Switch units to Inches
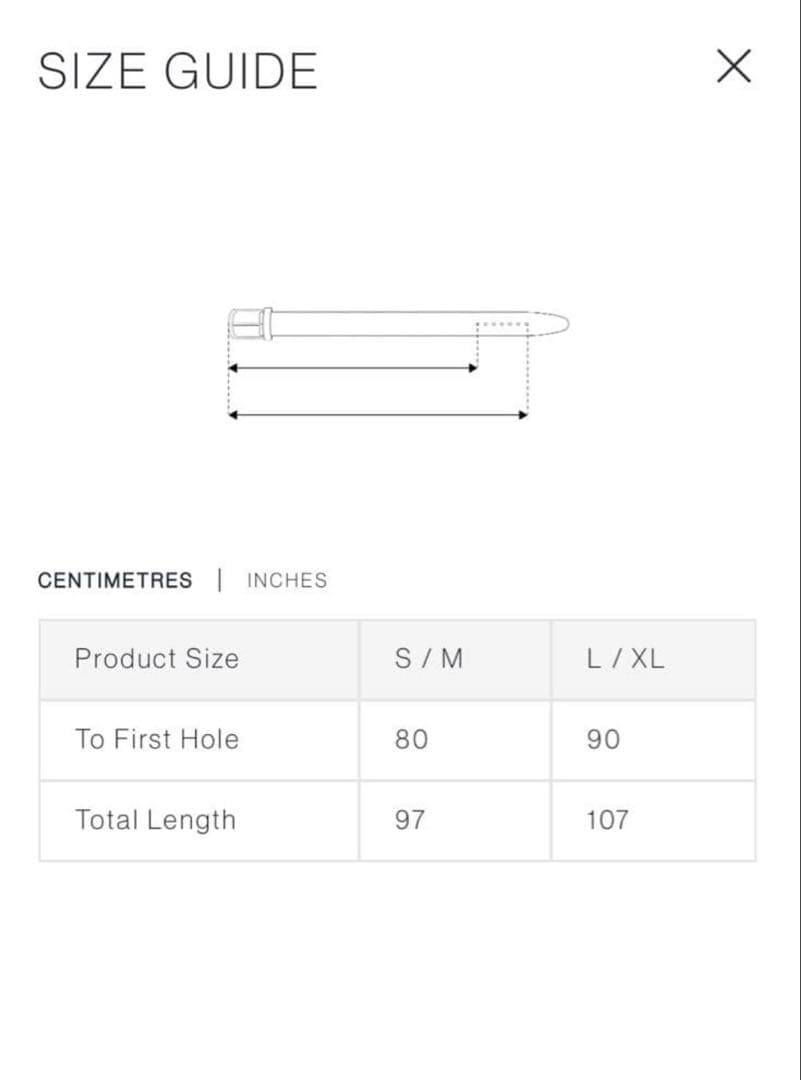The height and width of the screenshot is (1080, 801). 287,580
